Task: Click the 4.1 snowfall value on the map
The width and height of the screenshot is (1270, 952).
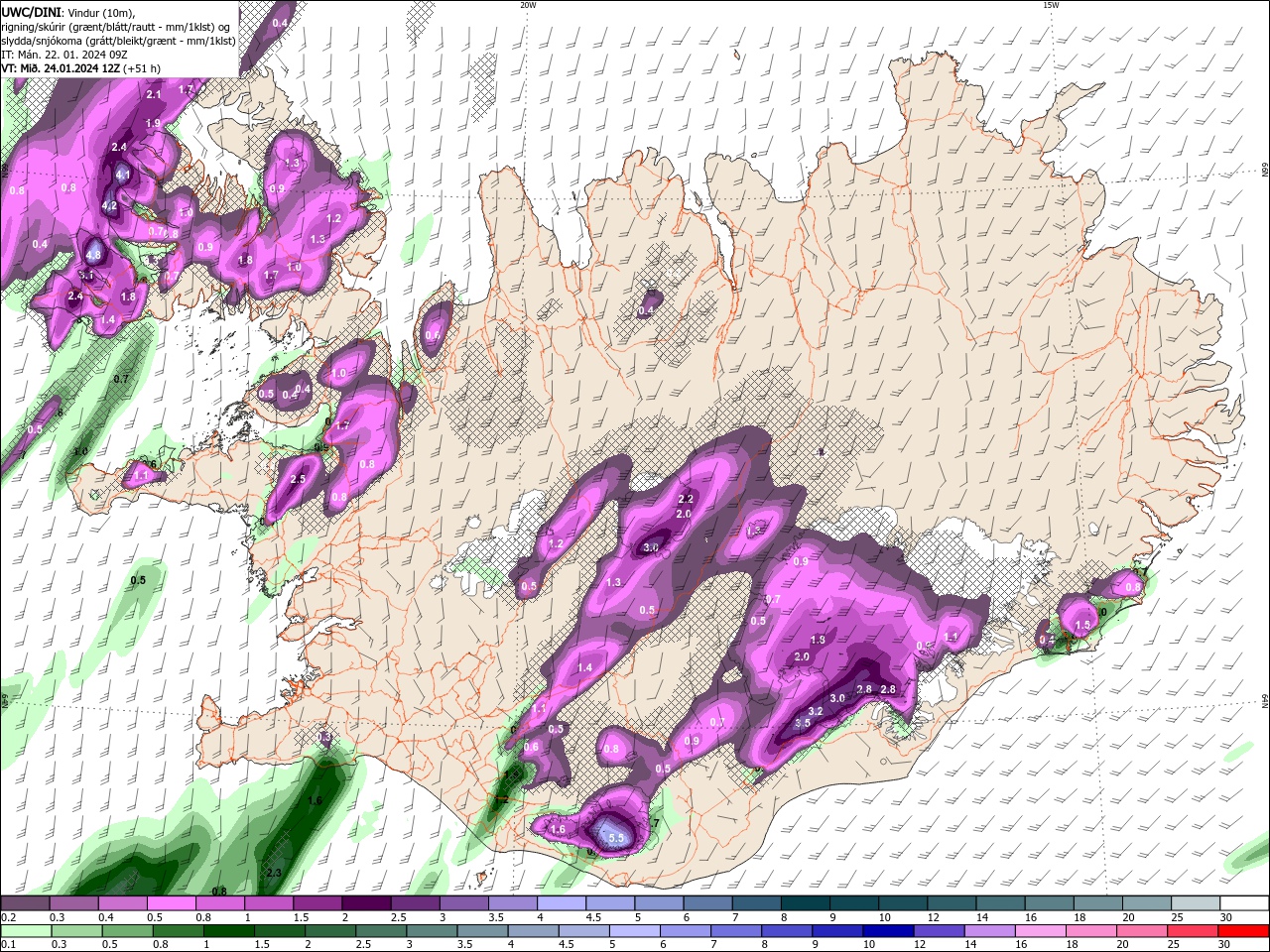Action: tap(123, 174)
